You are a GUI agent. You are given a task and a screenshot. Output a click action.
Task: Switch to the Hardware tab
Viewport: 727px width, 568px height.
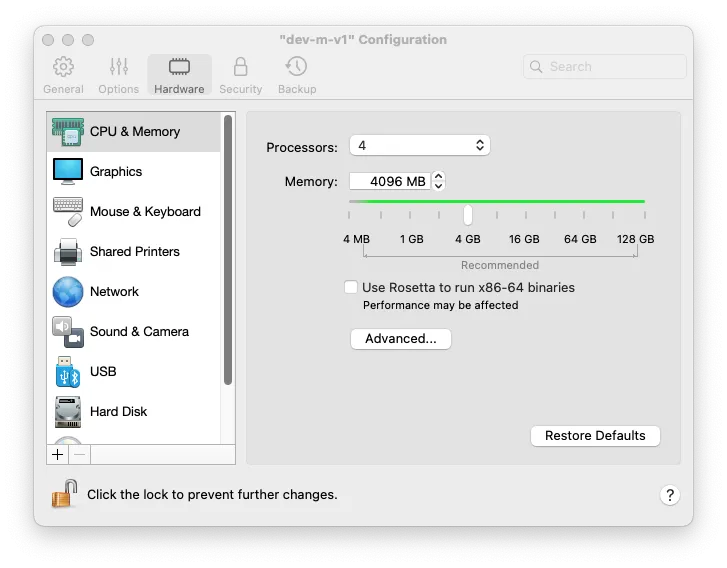point(179,75)
